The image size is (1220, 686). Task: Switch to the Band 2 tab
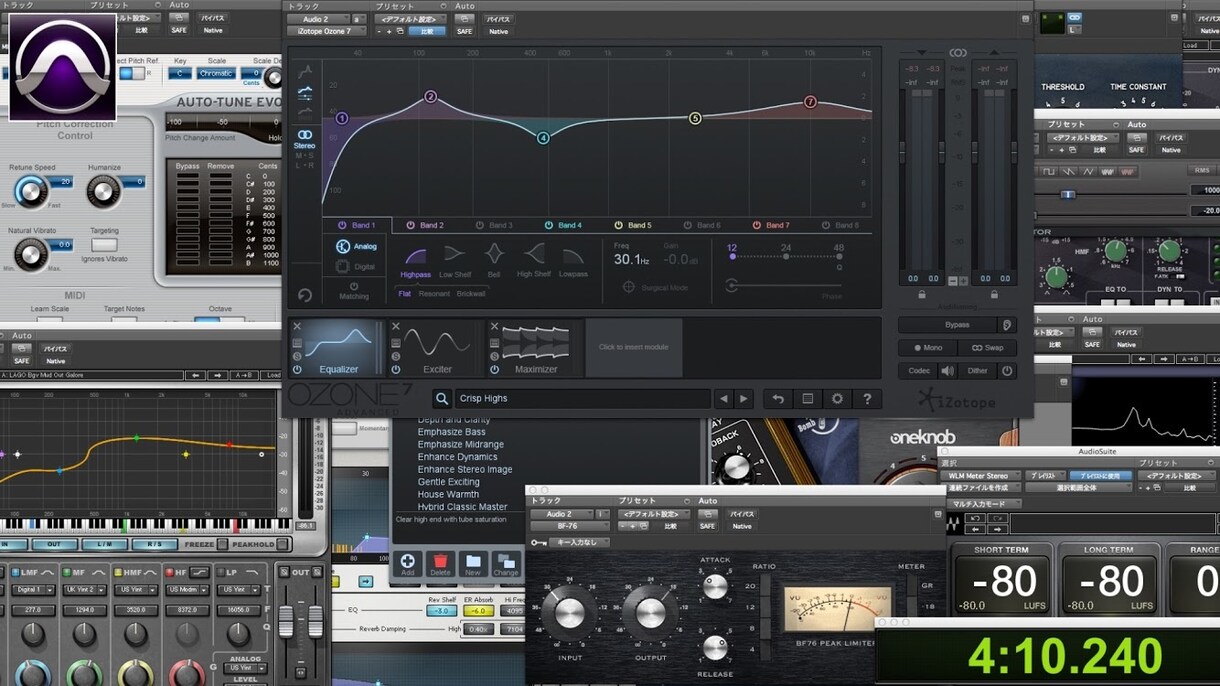pos(426,226)
